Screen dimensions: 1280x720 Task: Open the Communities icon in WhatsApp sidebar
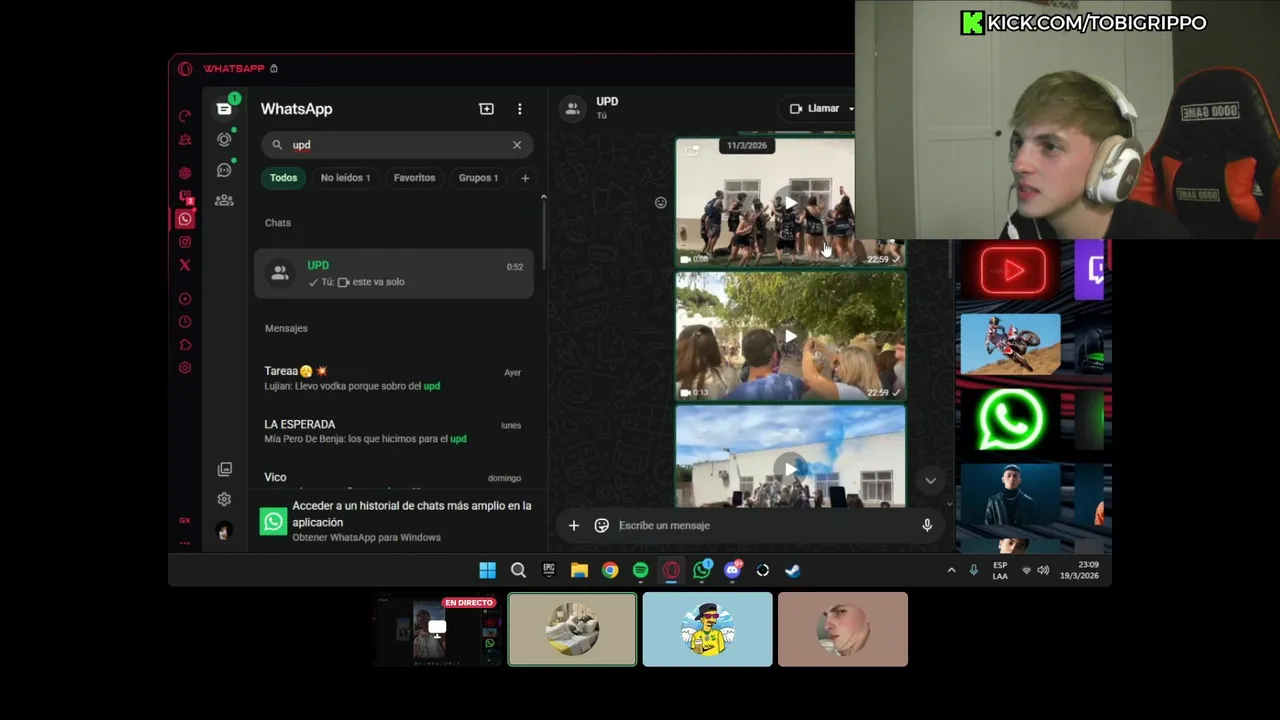click(224, 200)
